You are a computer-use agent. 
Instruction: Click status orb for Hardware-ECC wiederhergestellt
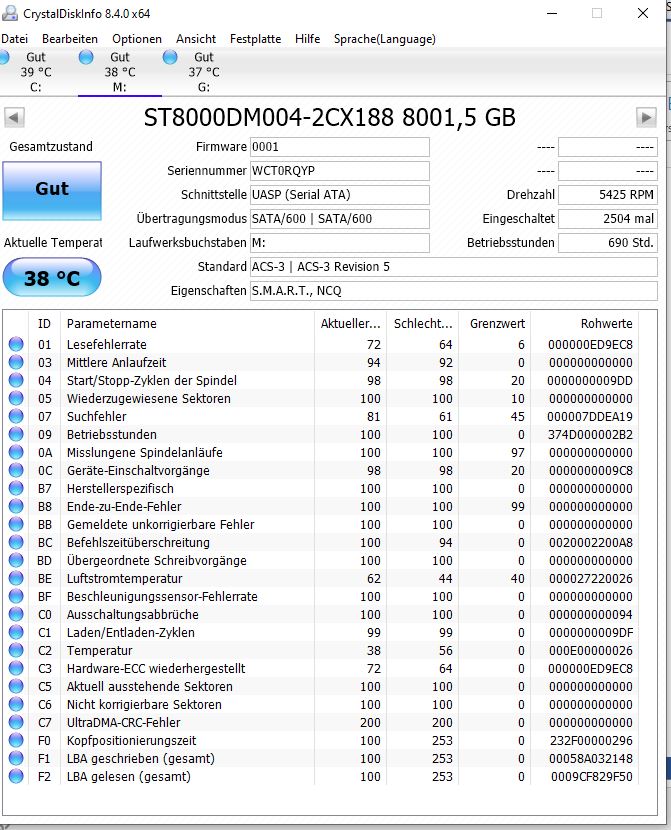click(x=16, y=668)
